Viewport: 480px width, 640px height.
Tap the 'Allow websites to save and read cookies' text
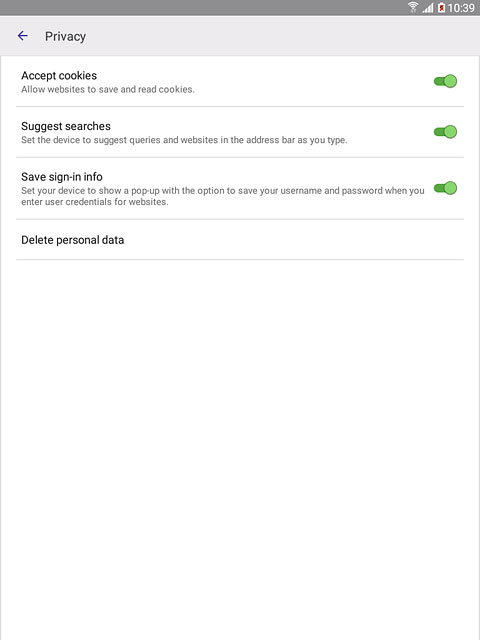point(108,89)
